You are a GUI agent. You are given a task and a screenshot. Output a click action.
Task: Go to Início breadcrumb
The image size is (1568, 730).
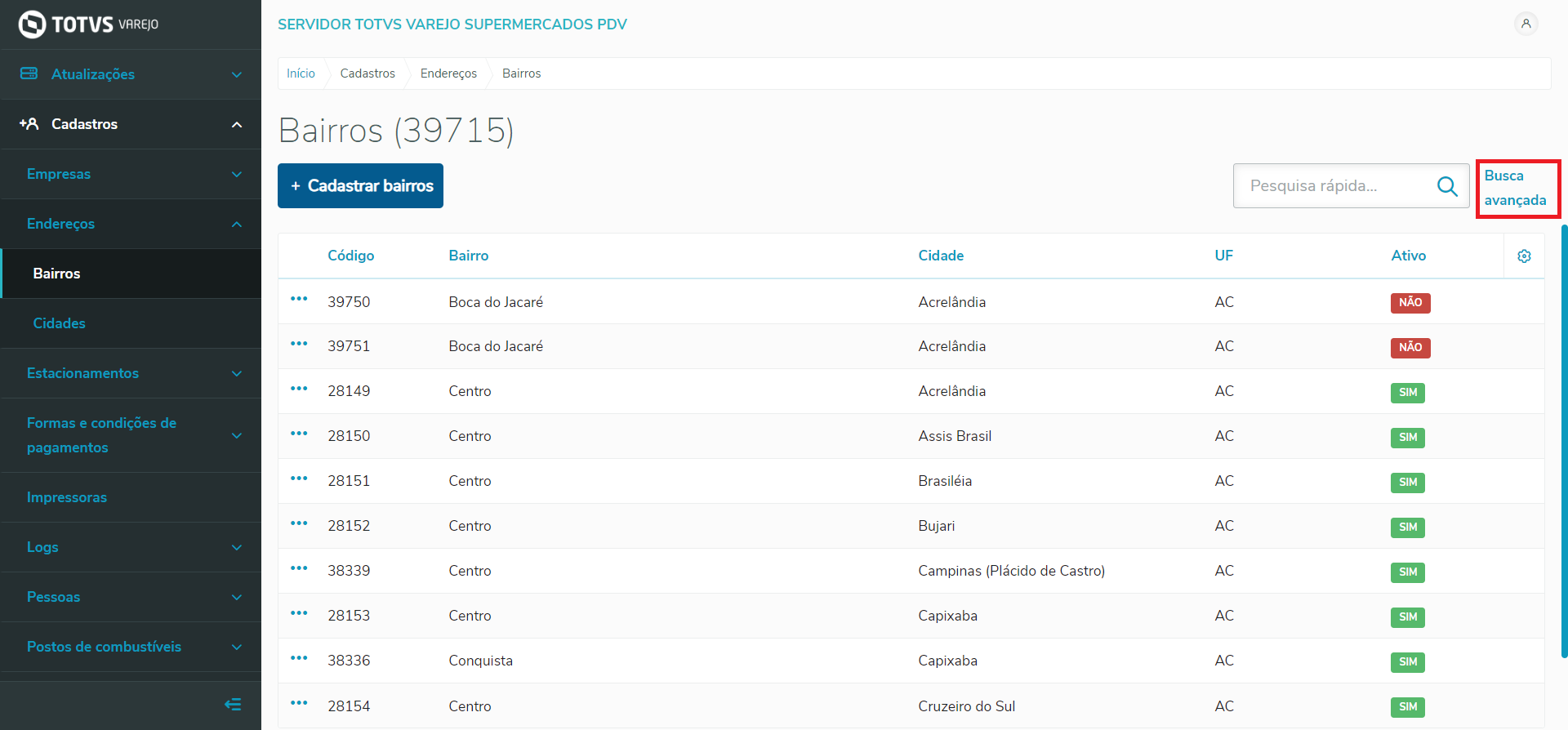pyautogui.click(x=301, y=73)
